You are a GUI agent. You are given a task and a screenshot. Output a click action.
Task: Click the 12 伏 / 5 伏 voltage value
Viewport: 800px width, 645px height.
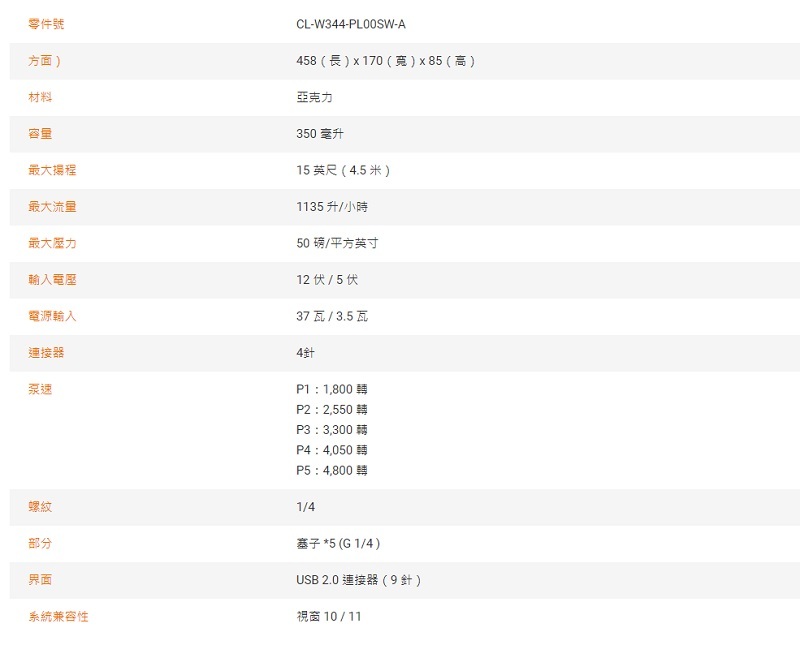pyautogui.click(x=327, y=280)
